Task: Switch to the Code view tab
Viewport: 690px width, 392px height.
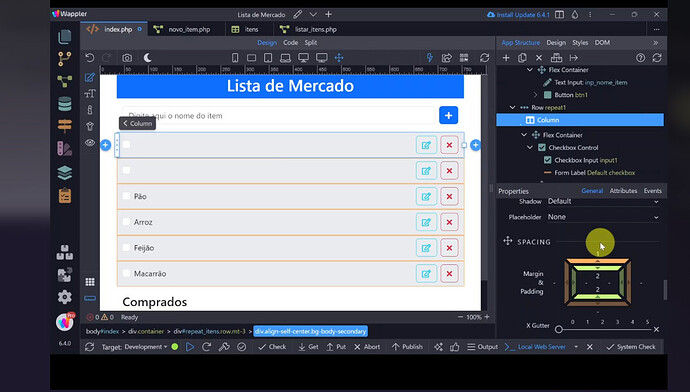Action: [x=290, y=43]
